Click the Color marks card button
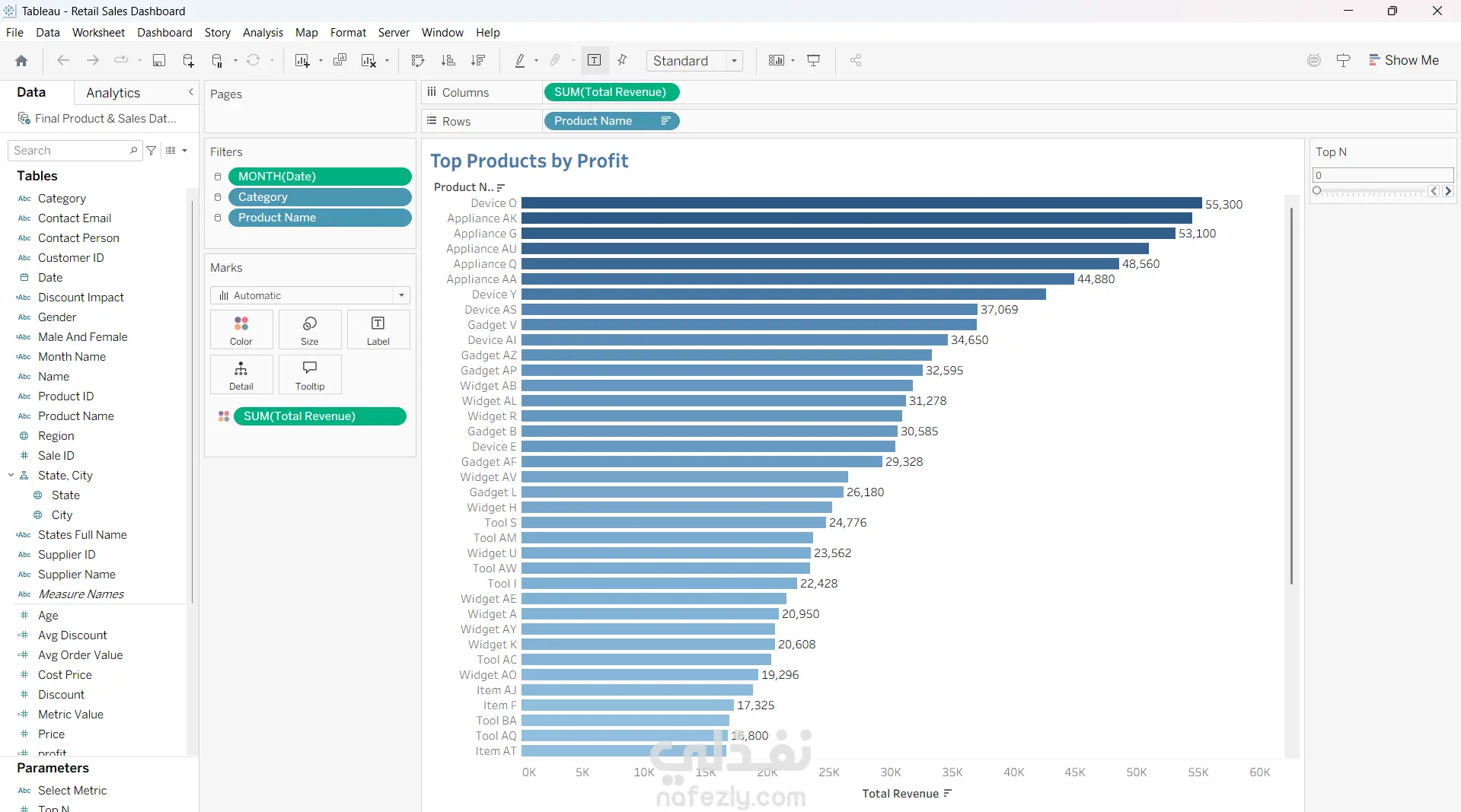The image size is (1461, 812). [x=241, y=330]
